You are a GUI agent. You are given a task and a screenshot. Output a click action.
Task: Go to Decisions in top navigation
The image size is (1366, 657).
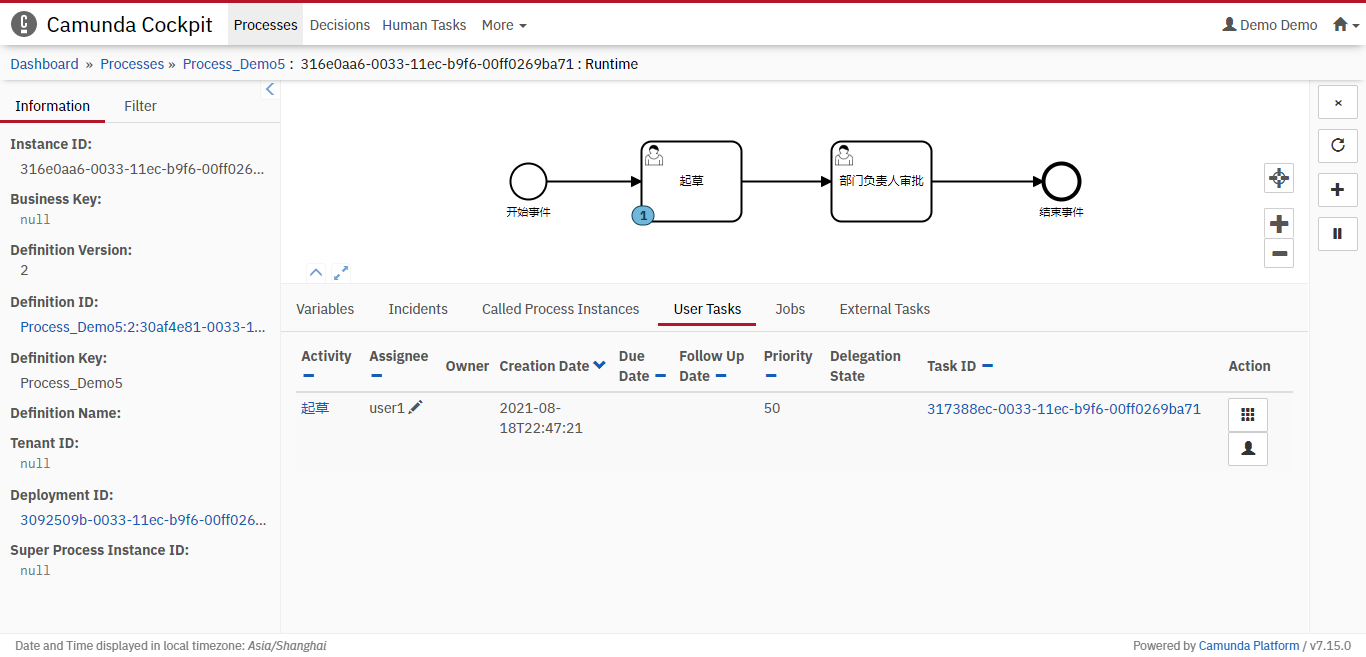340,25
